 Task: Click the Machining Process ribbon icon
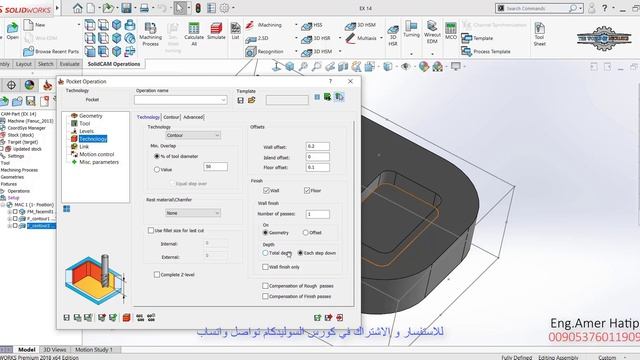point(151,34)
